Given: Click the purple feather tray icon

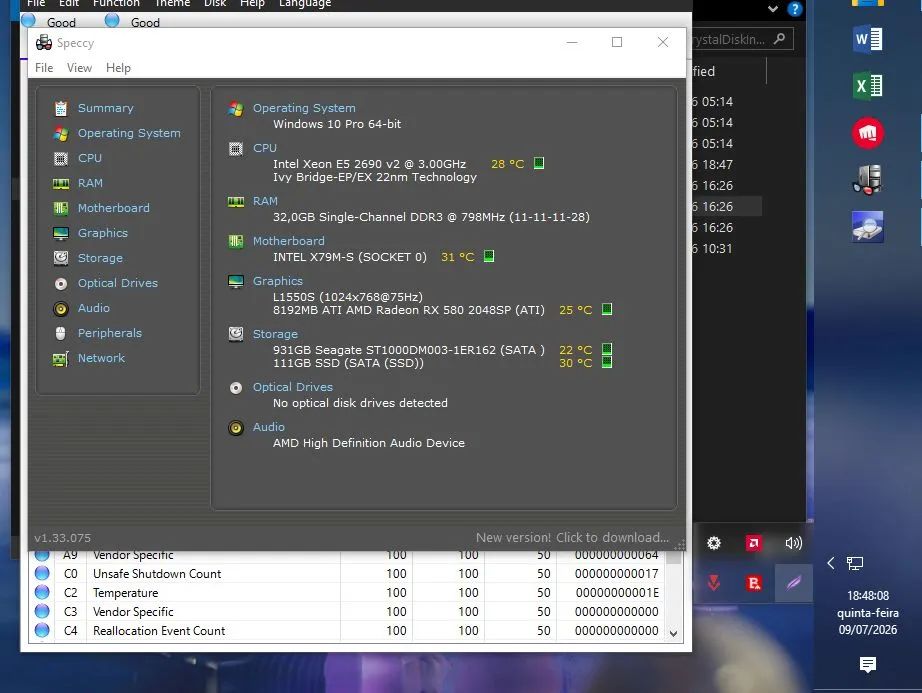Looking at the screenshot, I should (x=793, y=583).
